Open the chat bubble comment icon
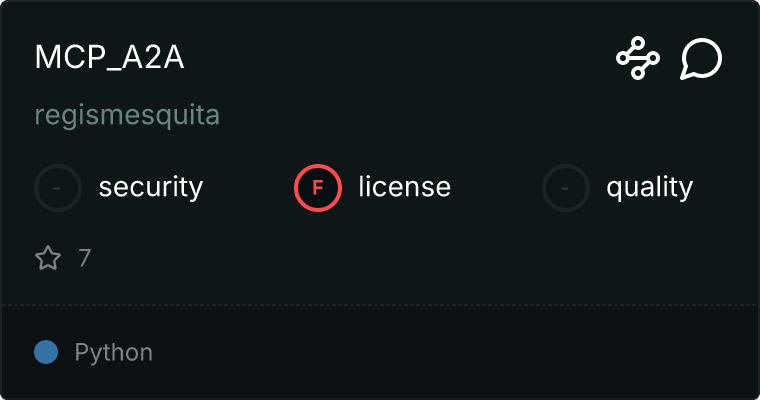This screenshot has height=400, width=760. pos(701,59)
